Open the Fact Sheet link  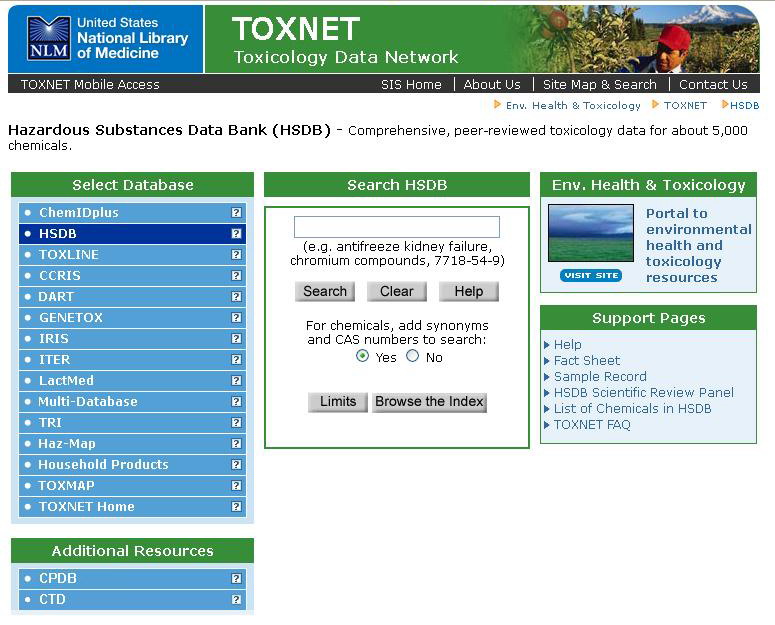point(587,361)
